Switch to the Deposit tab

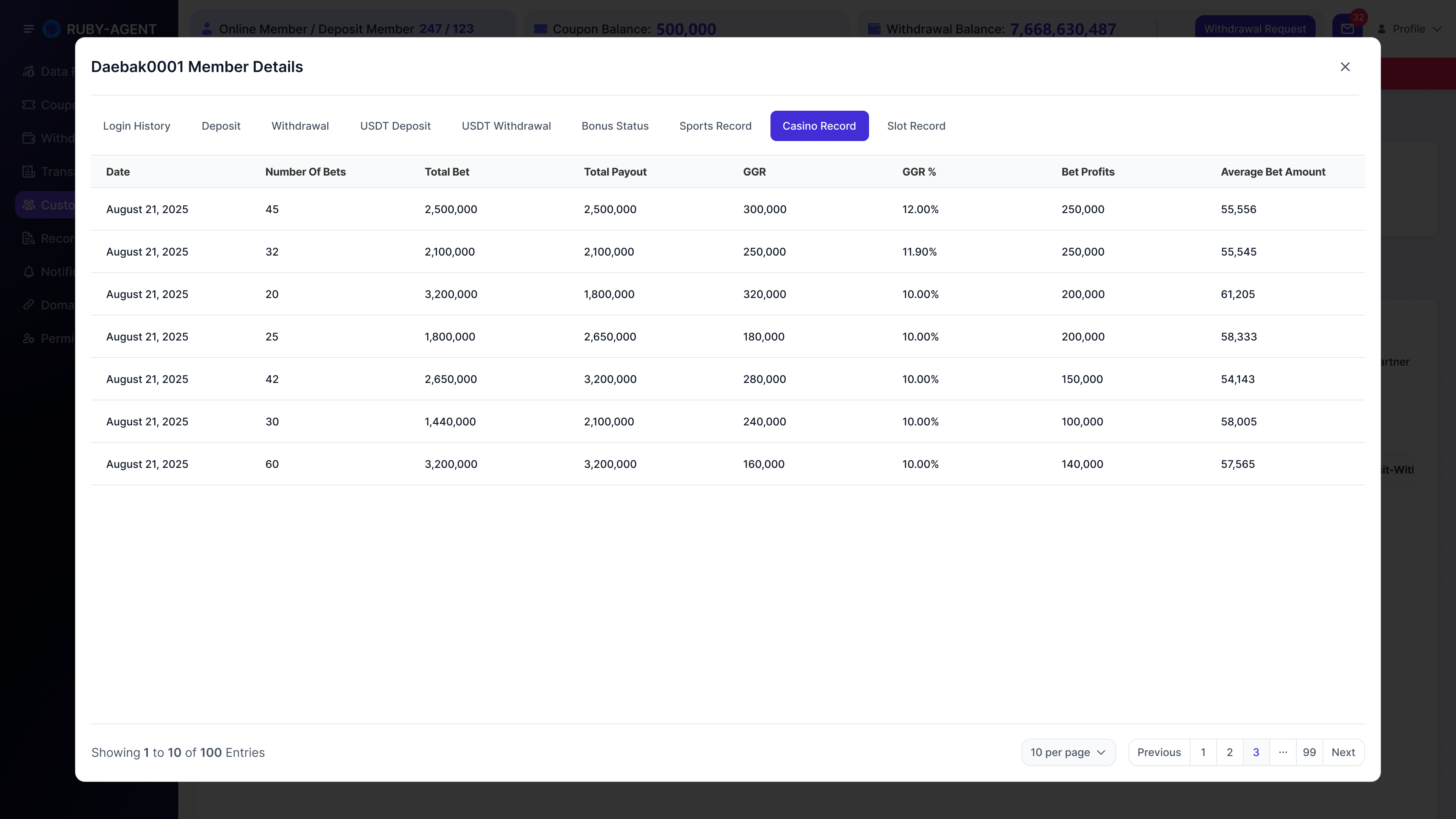tap(221, 126)
